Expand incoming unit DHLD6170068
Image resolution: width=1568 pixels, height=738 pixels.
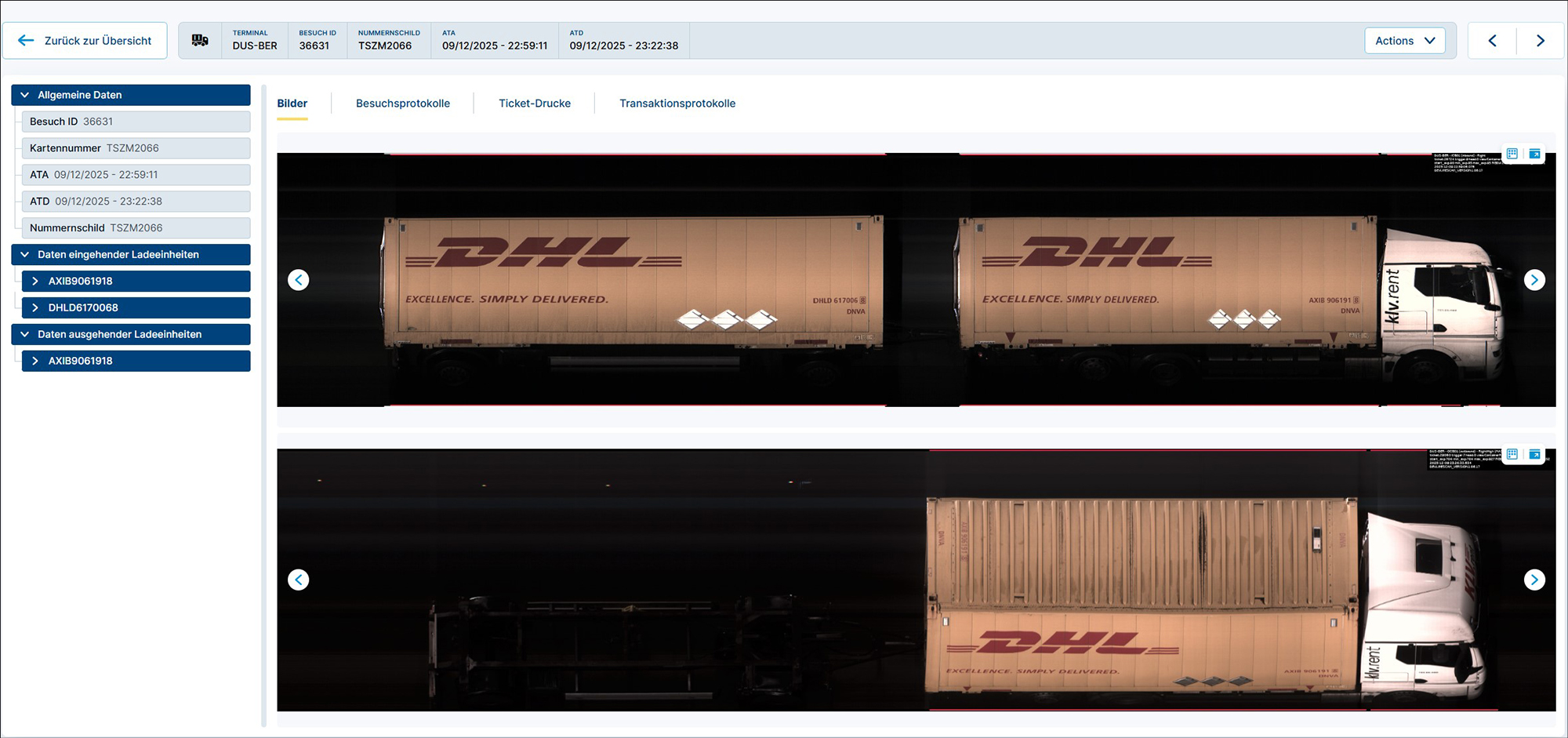click(35, 307)
